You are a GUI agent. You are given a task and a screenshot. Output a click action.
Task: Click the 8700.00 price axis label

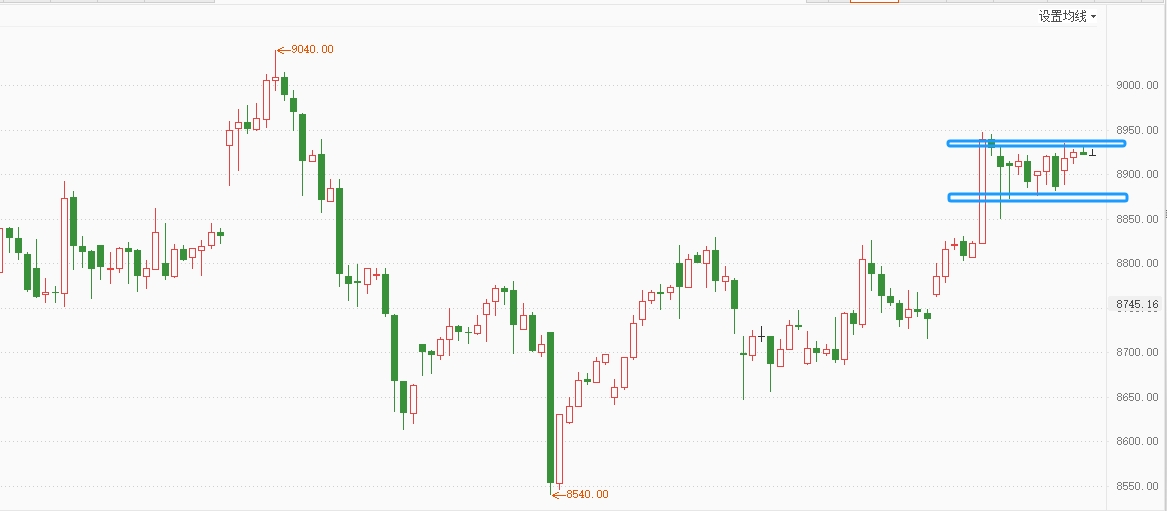[1138, 352]
